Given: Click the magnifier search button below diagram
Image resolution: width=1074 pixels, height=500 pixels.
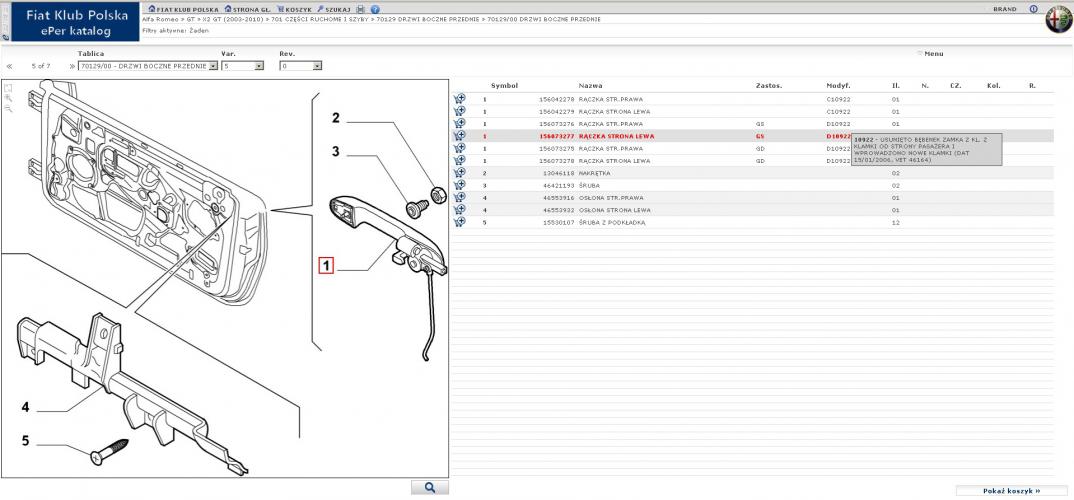Looking at the screenshot, I should coord(429,487).
